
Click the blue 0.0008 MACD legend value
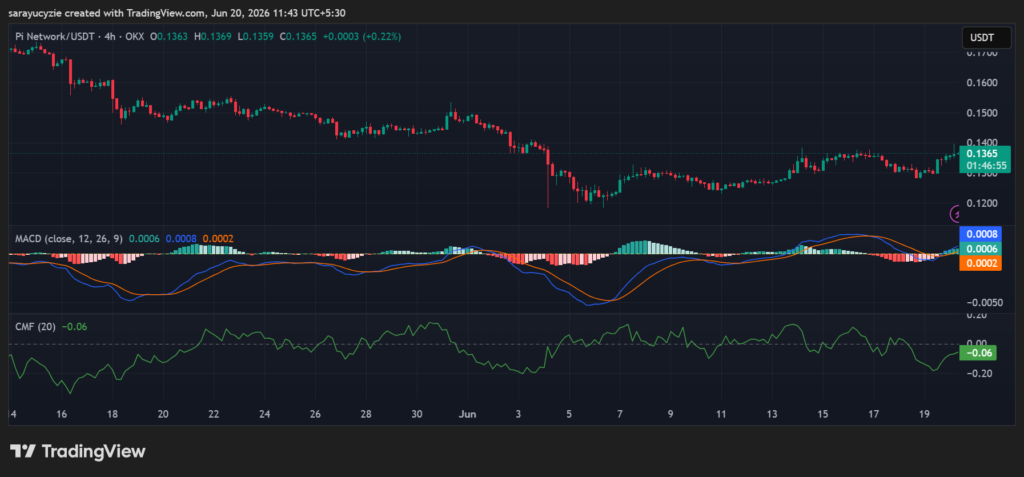180,240
